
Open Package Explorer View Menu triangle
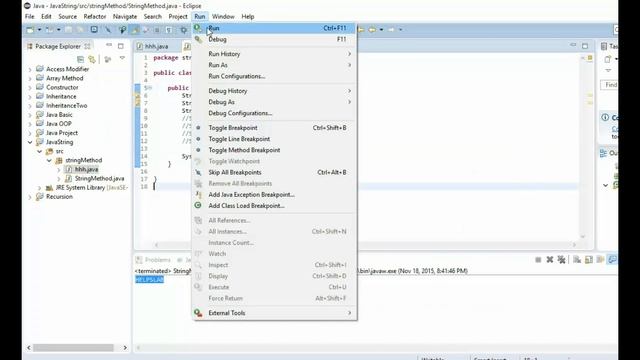pyautogui.click(x=122, y=58)
